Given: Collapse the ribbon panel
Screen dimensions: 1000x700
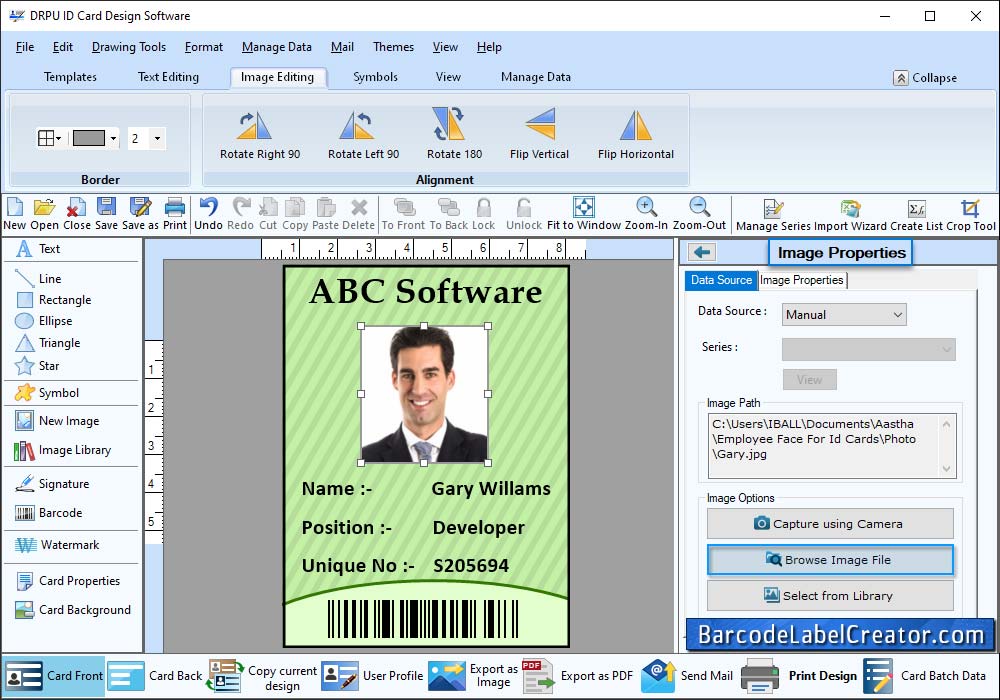Looking at the screenshot, I should coord(925,78).
